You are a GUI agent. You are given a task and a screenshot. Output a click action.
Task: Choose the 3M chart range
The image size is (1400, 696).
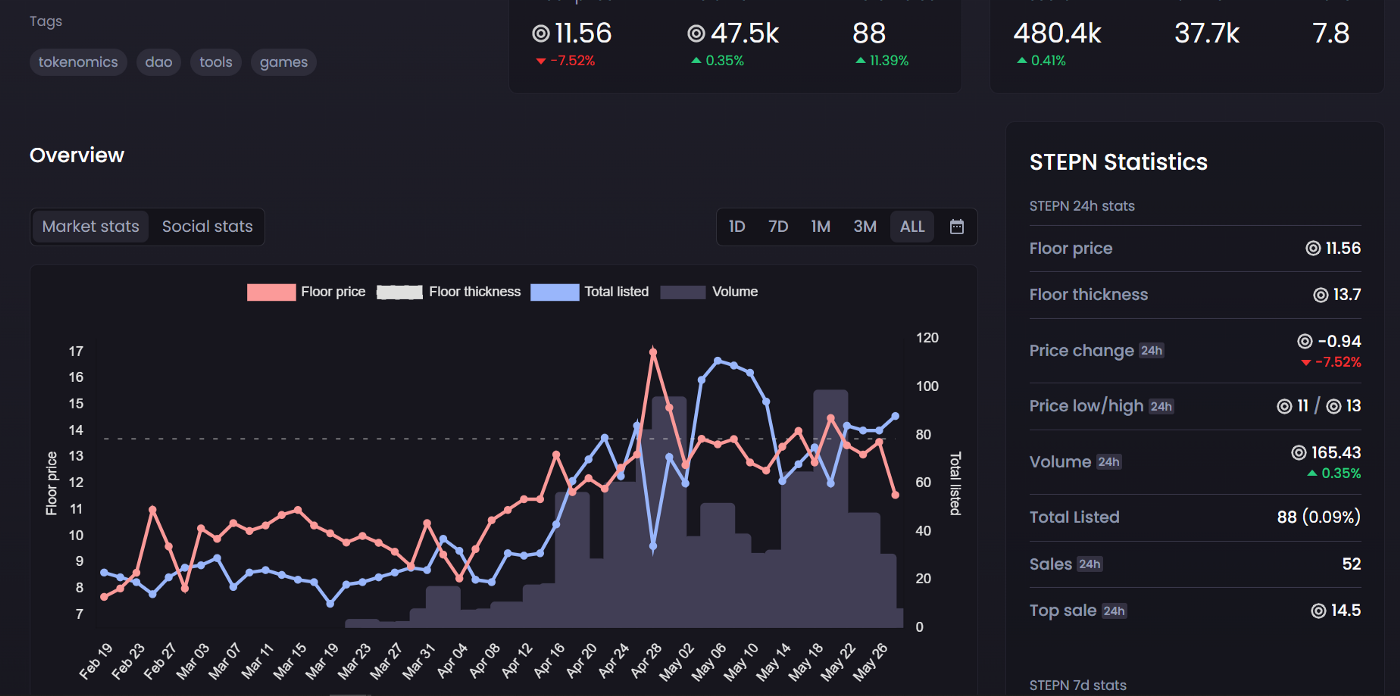865,226
